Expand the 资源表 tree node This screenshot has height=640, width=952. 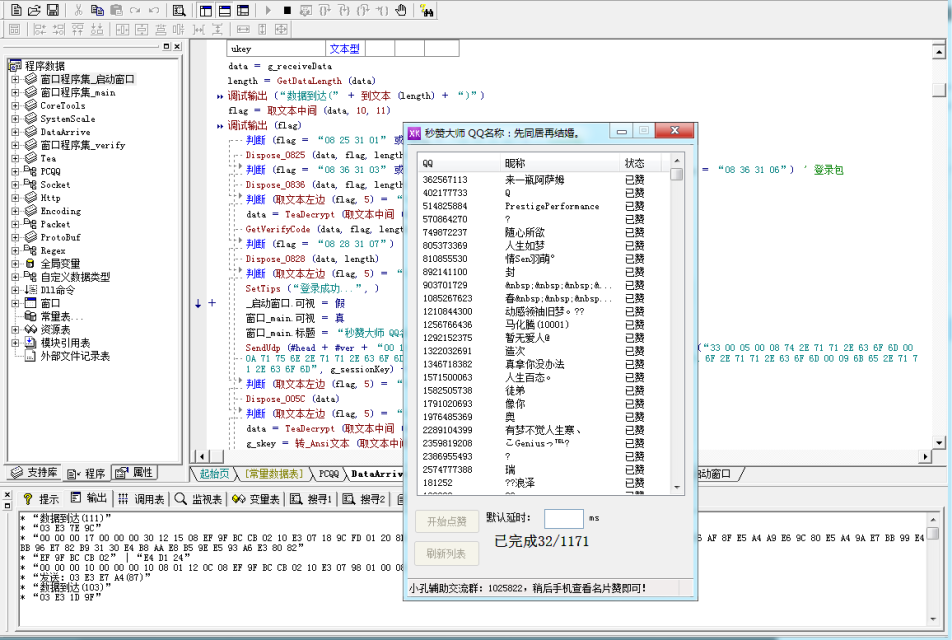[x=15, y=330]
